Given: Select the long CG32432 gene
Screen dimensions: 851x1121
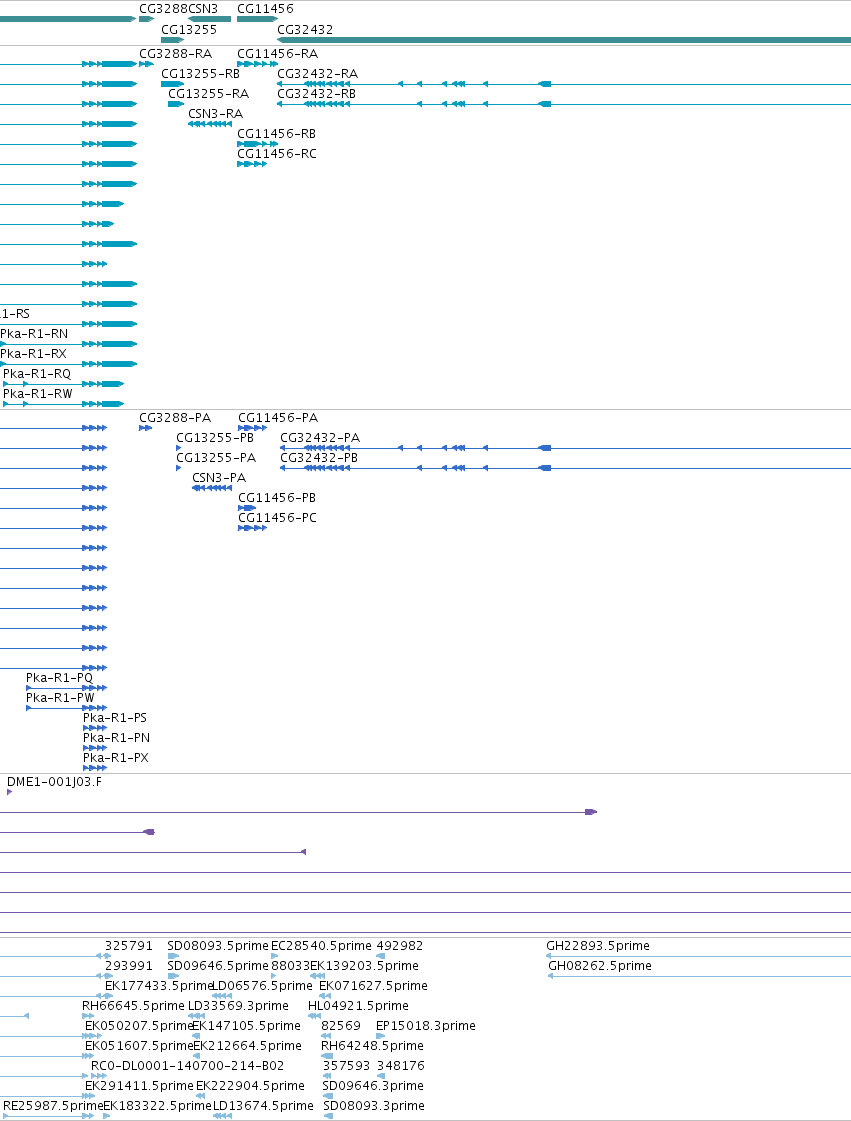Looking at the screenshot, I should click(564, 39).
